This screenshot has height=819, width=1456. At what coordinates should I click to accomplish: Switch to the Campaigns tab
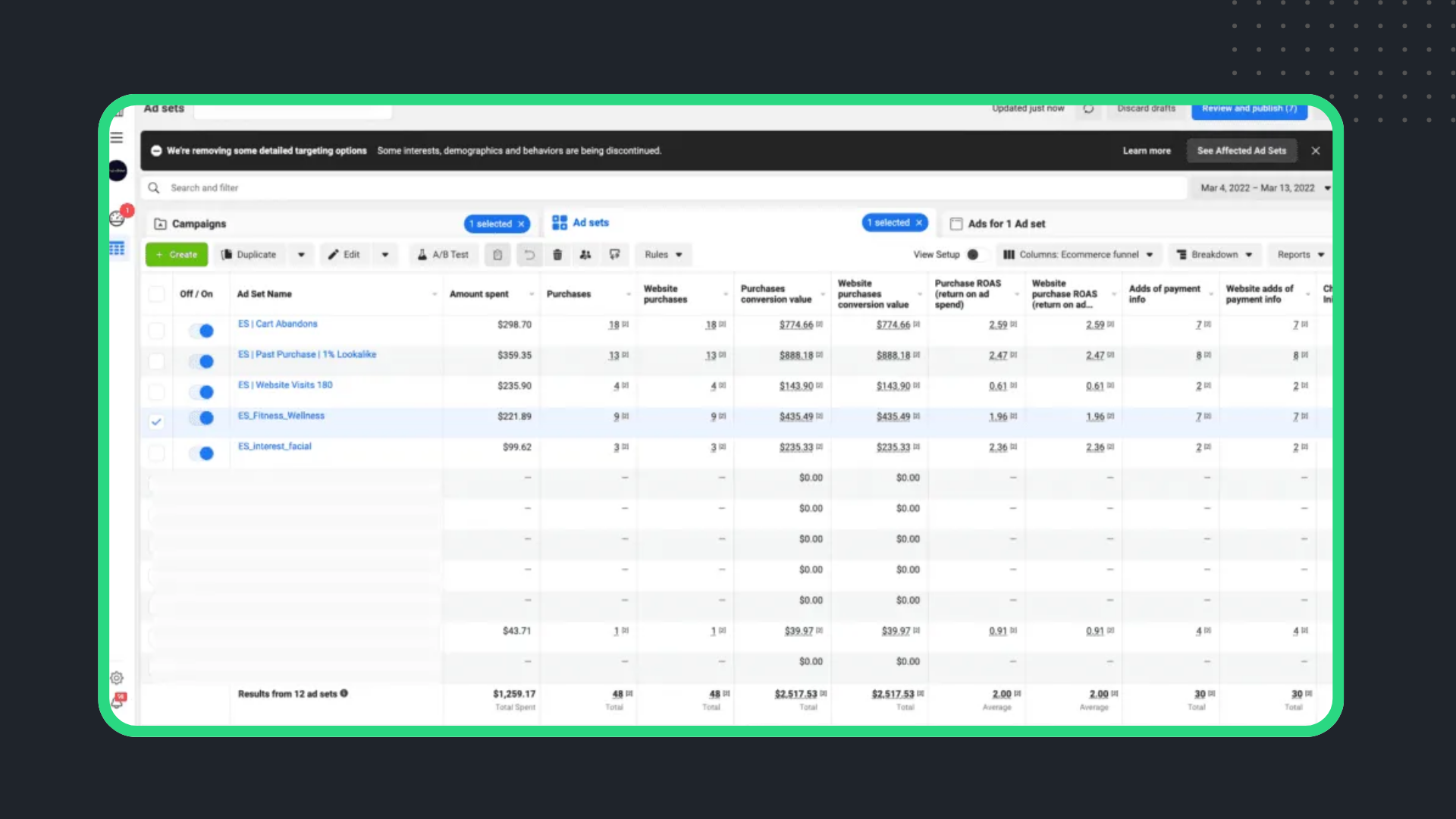pyautogui.click(x=199, y=224)
